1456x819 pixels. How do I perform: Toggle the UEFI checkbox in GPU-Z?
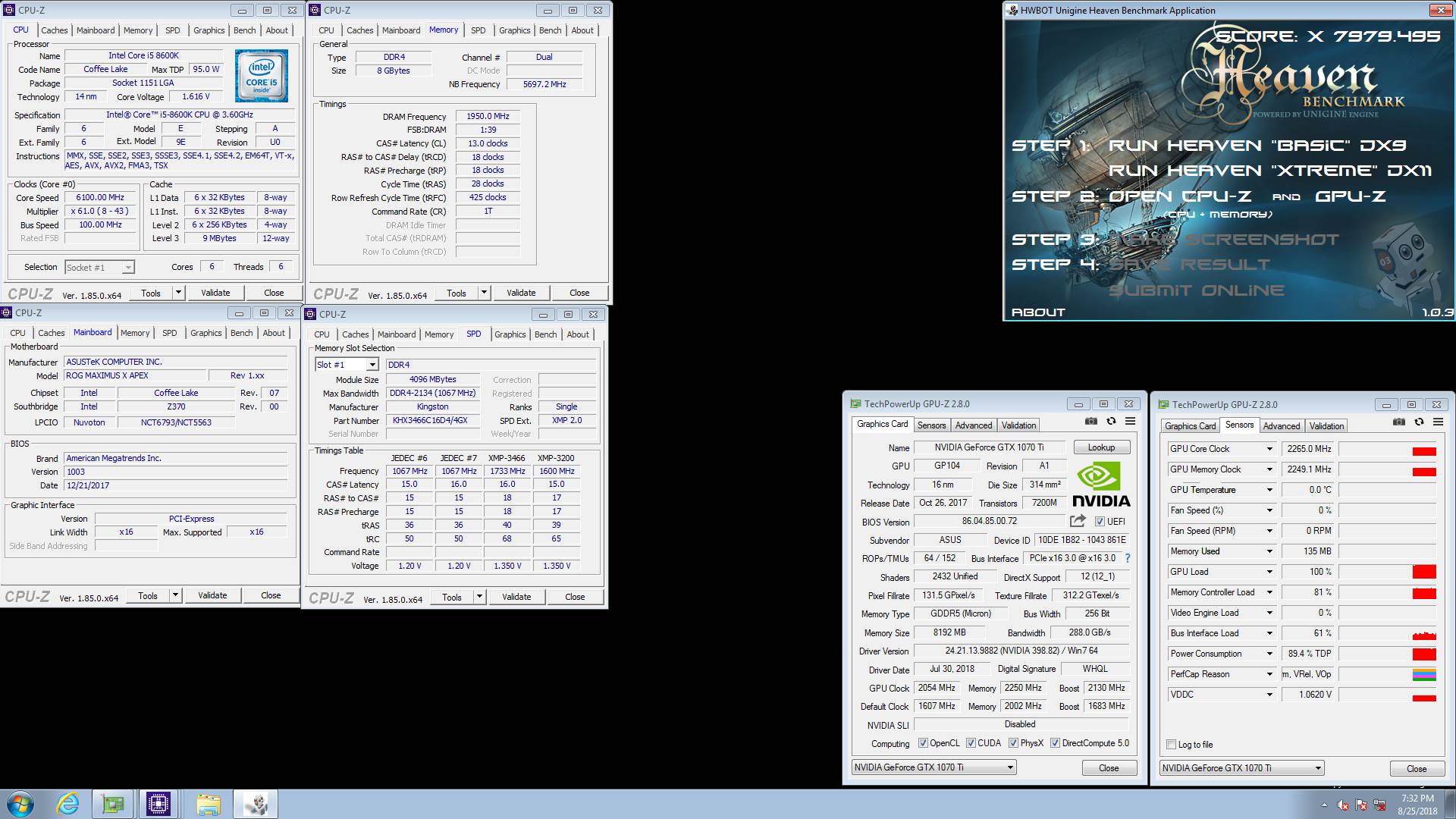point(1100,521)
